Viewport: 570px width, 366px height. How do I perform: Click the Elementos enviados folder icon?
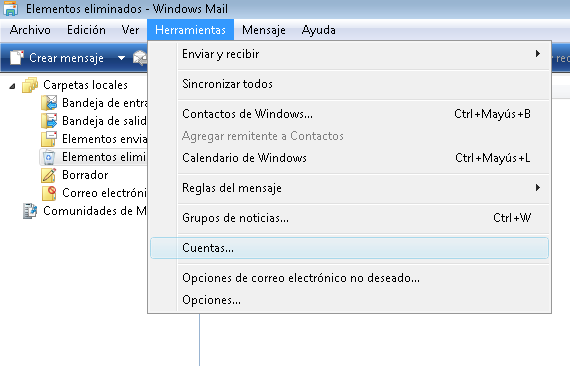[x=49, y=139]
